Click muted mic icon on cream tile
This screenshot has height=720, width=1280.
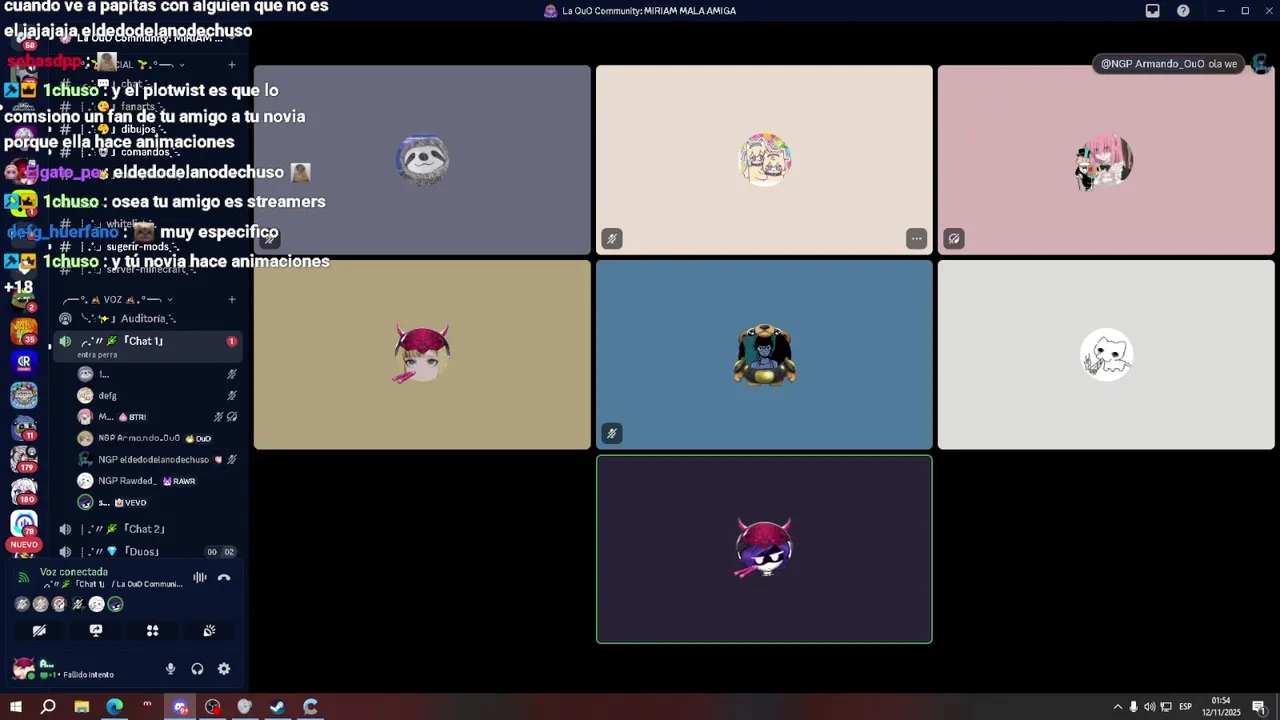(x=612, y=238)
